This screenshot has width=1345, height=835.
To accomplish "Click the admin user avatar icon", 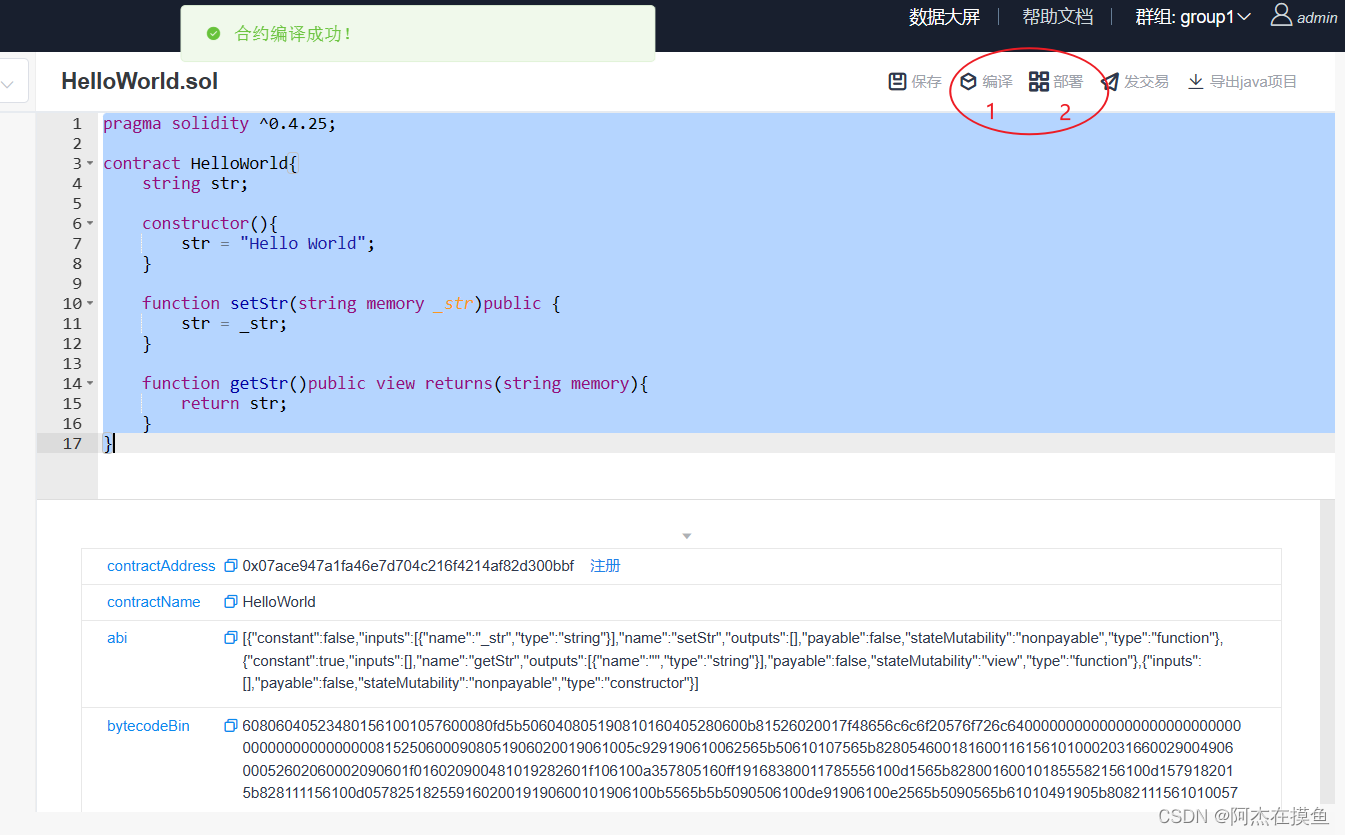I will pyautogui.click(x=1281, y=15).
